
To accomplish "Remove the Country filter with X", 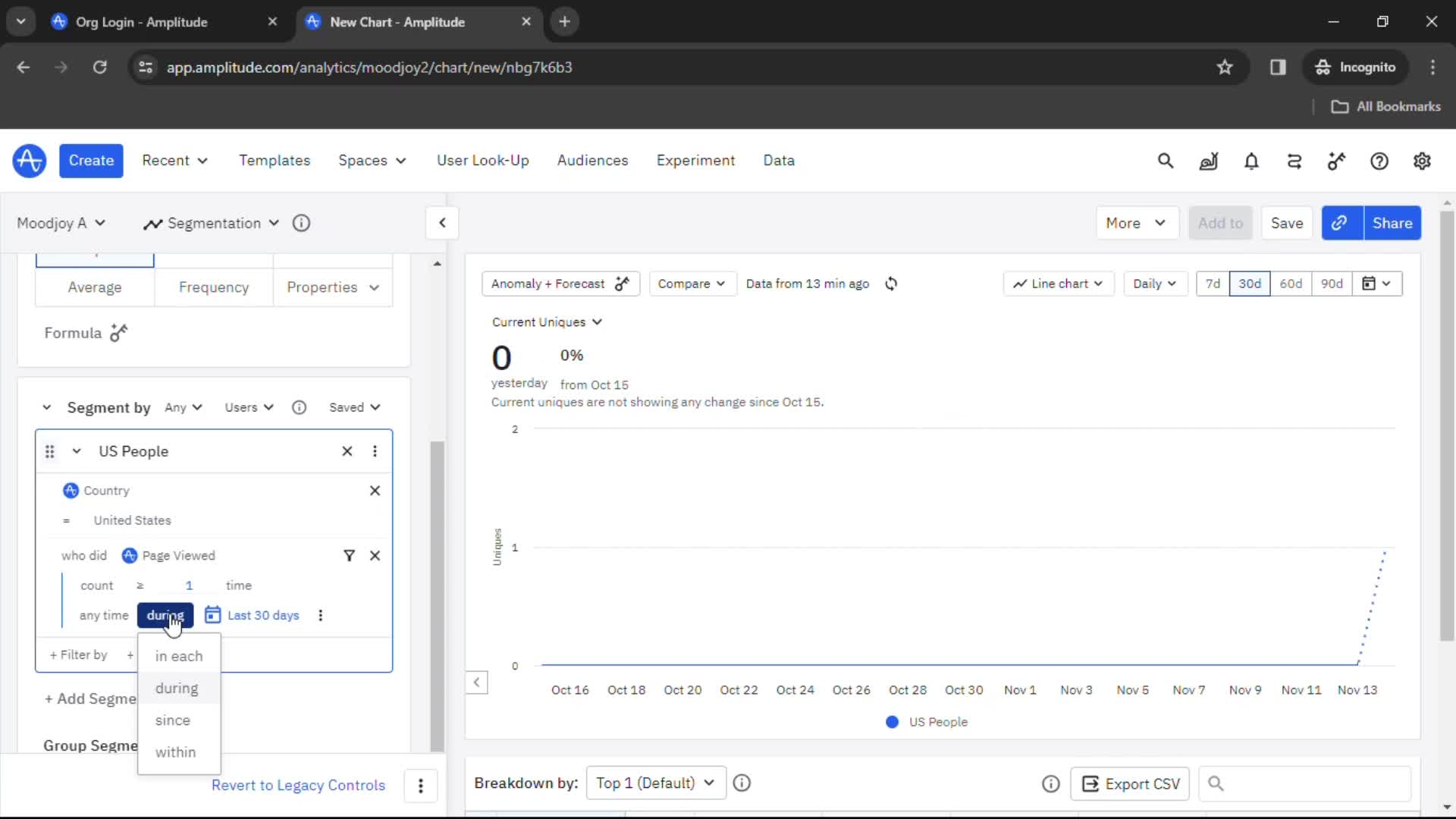I will tap(375, 491).
